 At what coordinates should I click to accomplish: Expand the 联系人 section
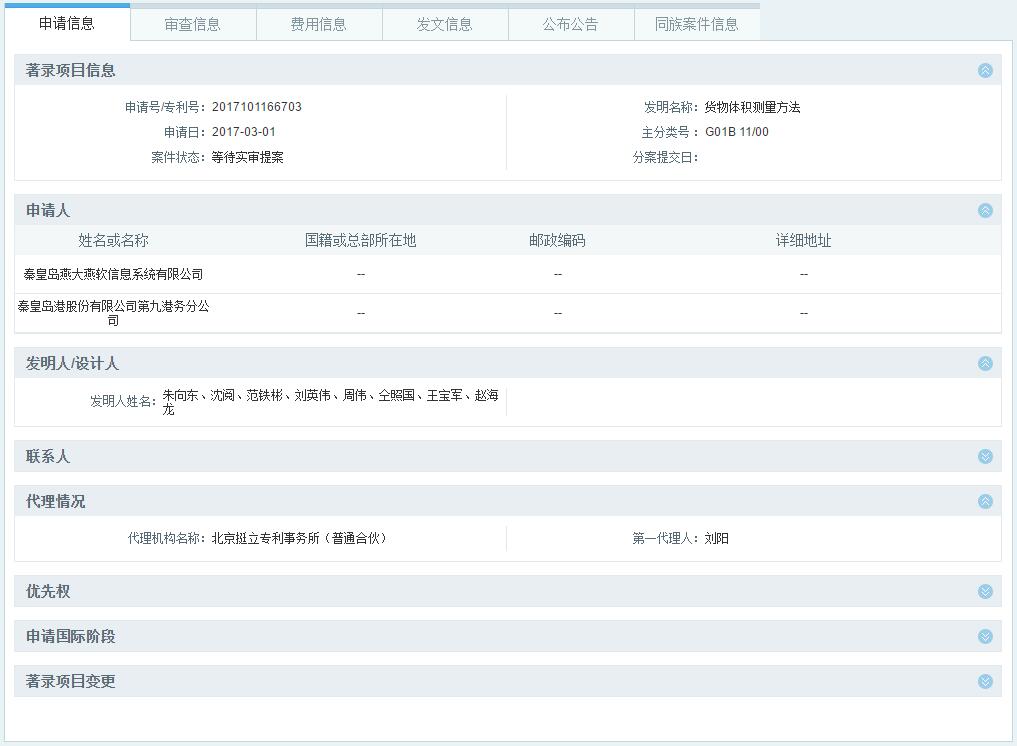(x=985, y=457)
